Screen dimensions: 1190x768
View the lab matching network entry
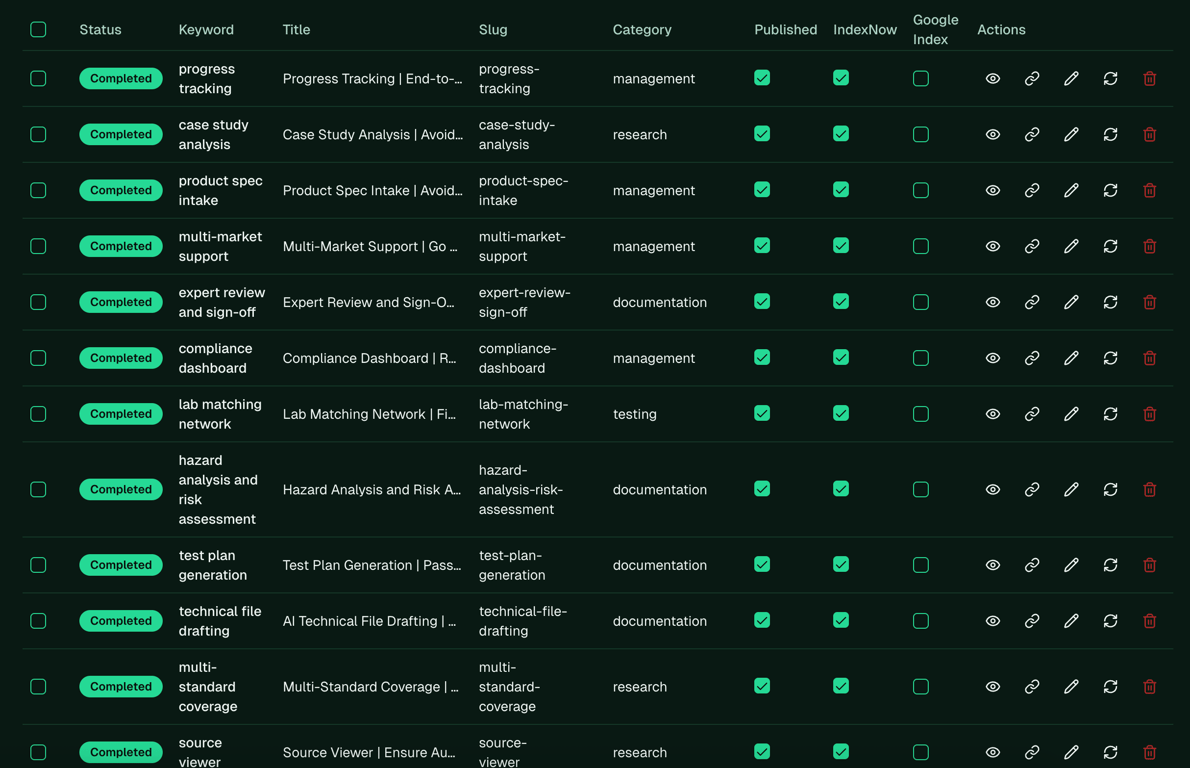click(992, 414)
